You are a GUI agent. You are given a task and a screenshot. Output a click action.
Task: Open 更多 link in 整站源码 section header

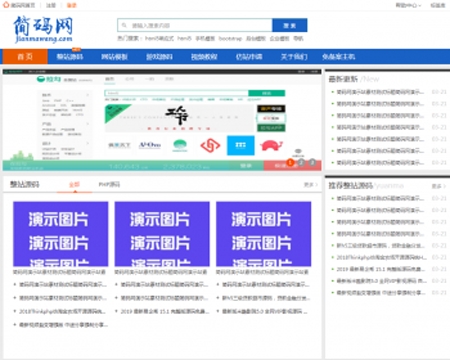[x=311, y=184]
